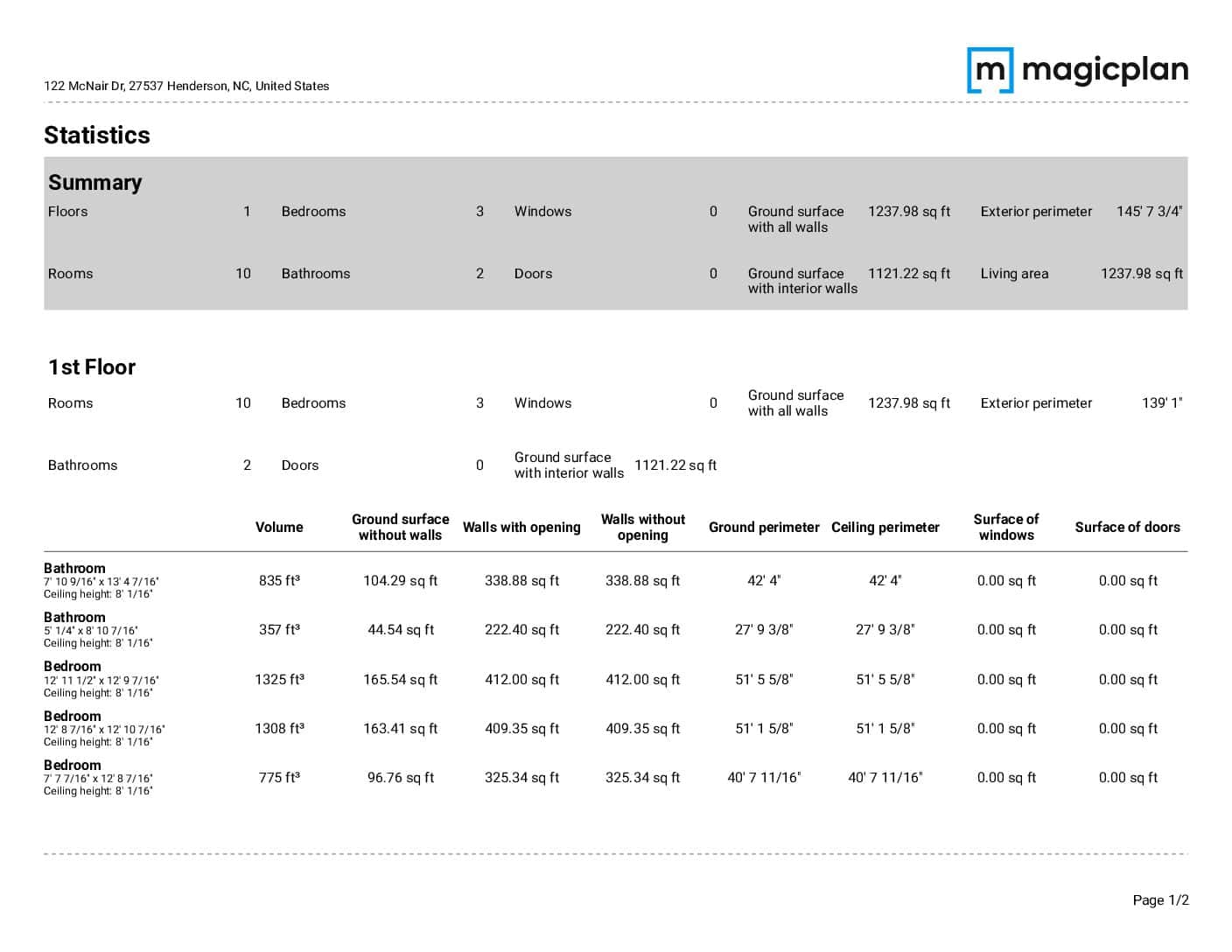Click the ground surface value 165.54 sq ft
1232x952 pixels.
click(400, 679)
